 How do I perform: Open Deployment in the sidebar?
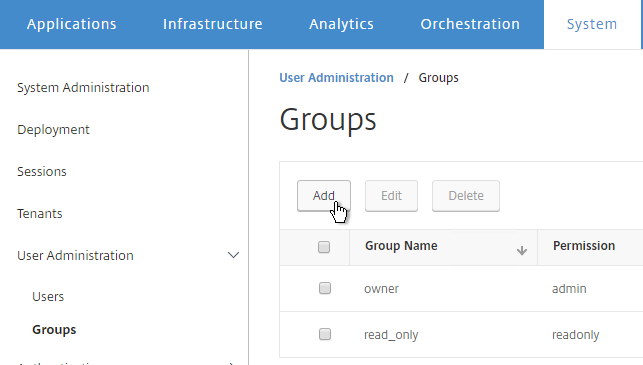pyautogui.click(x=53, y=130)
